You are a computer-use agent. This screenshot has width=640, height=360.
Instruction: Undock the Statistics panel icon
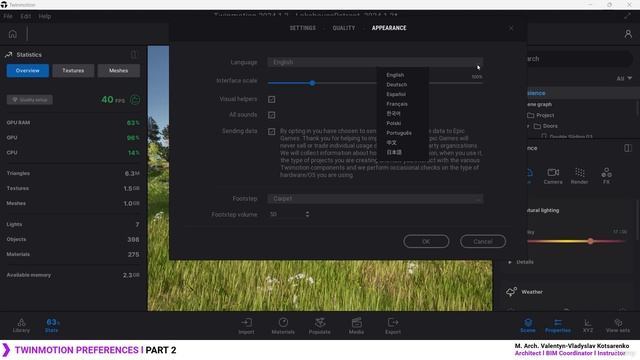pyautogui.click(x=134, y=54)
